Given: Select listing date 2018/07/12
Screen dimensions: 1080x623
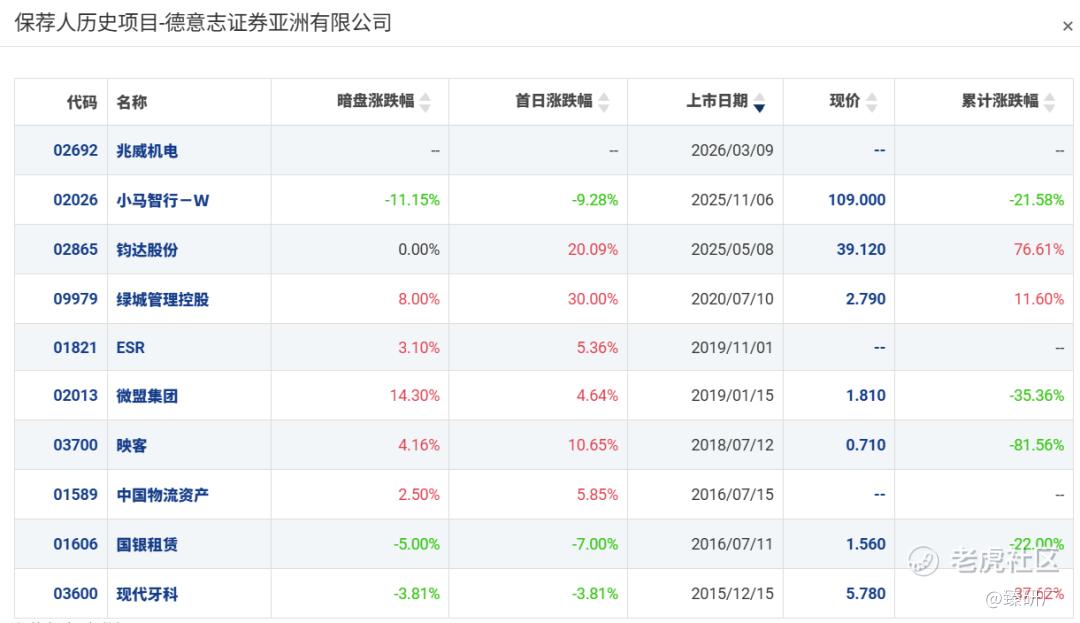Looking at the screenshot, I should 732,445.
